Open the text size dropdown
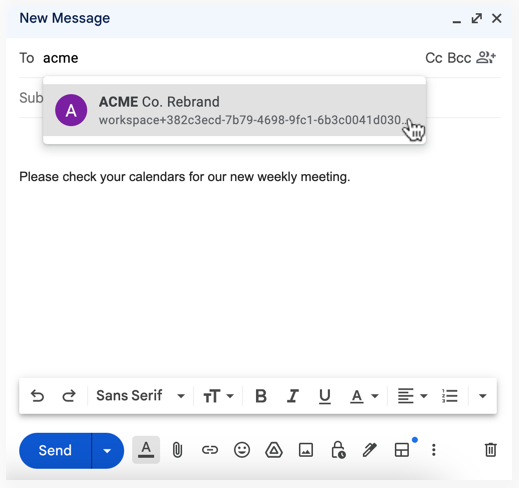Viewport: 519px width, 488px height. click(218, 396)
